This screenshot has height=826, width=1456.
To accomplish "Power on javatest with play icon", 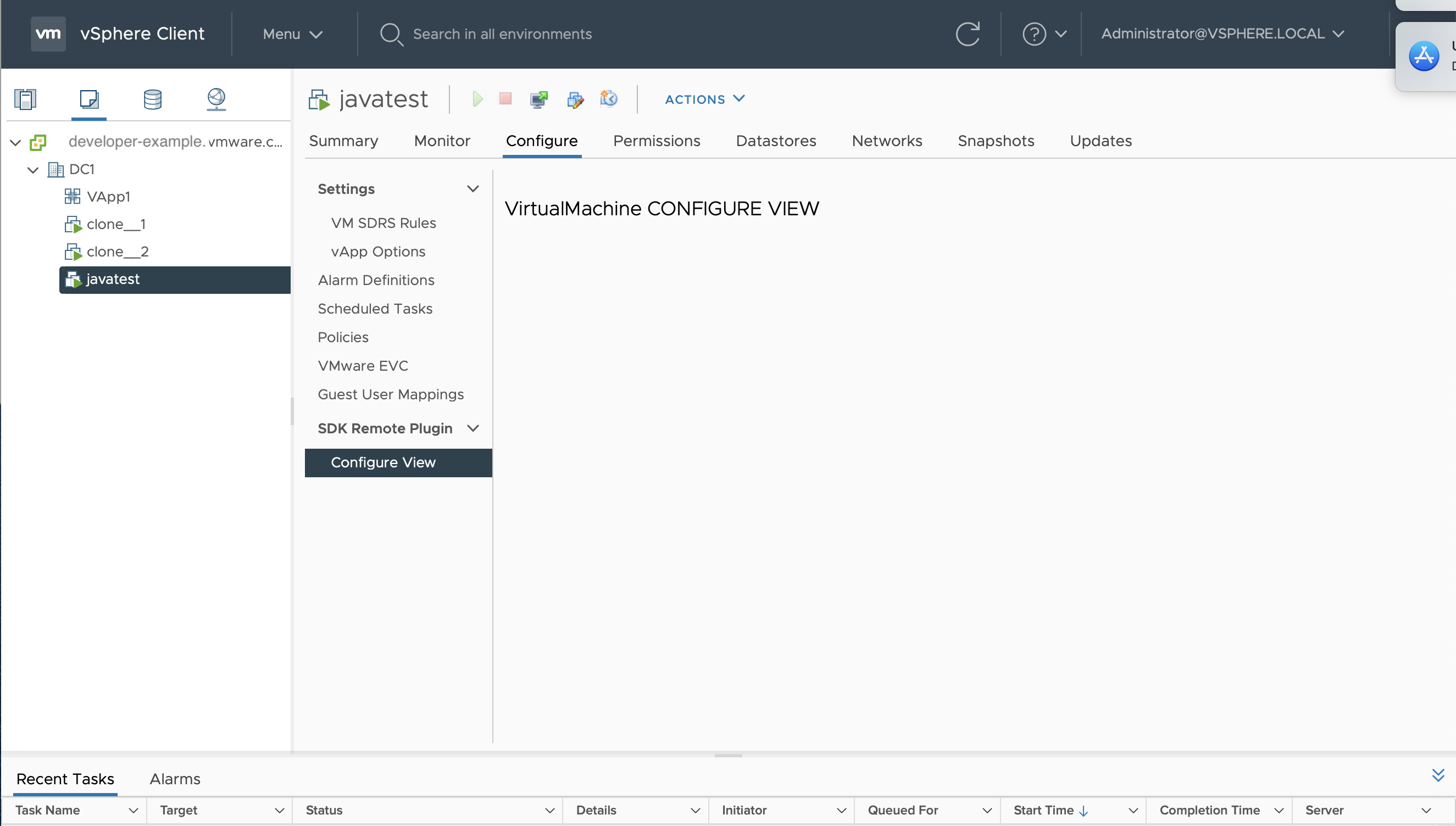I will click(x=477, y=99).
